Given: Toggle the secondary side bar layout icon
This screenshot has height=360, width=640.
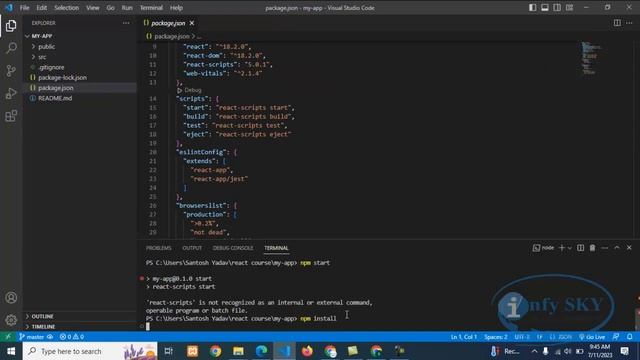Looking at the screenshot, I should point(557,8).
